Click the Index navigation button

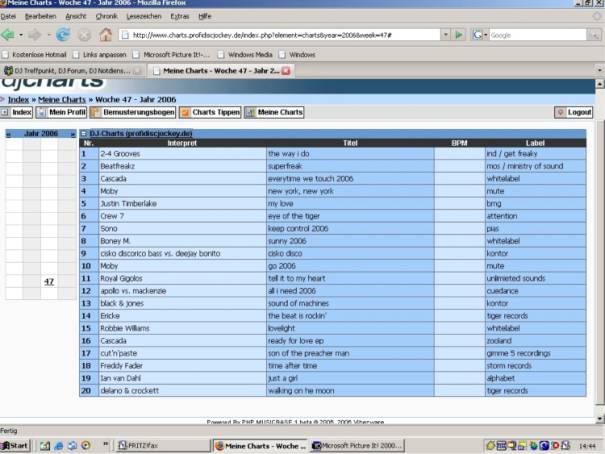[17, 112]
